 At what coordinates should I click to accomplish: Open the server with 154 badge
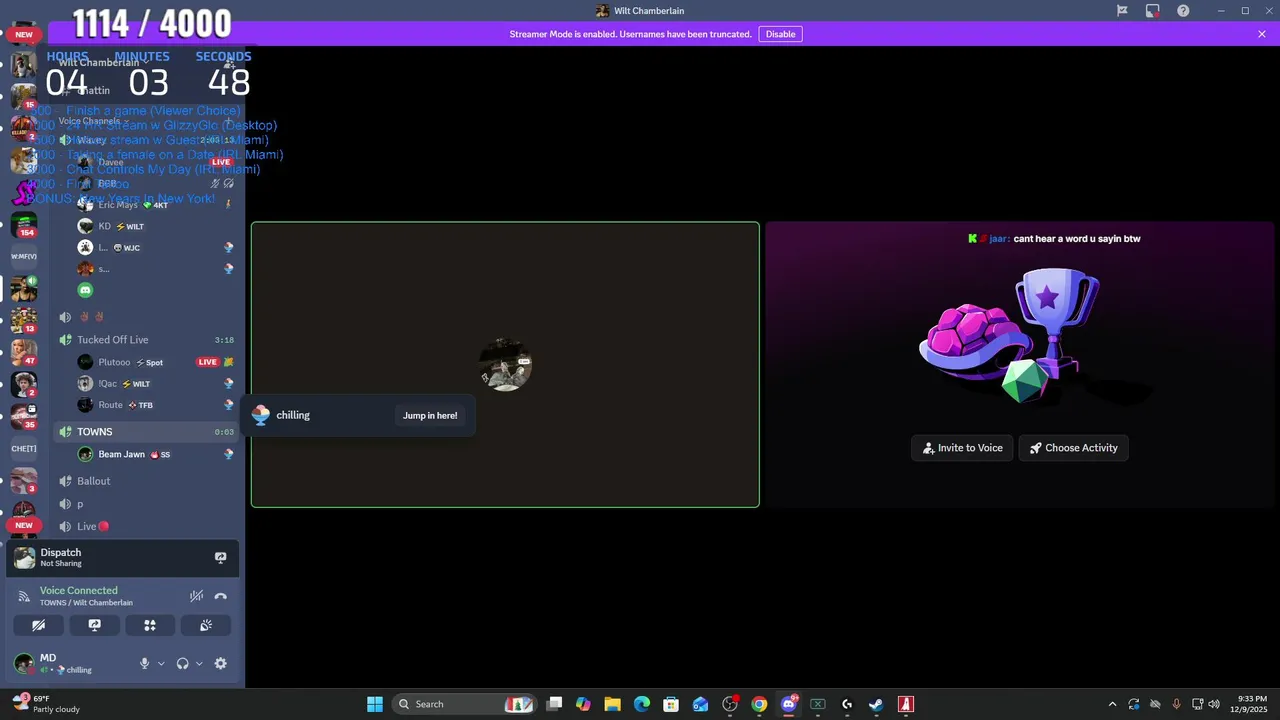coord(24,224)
